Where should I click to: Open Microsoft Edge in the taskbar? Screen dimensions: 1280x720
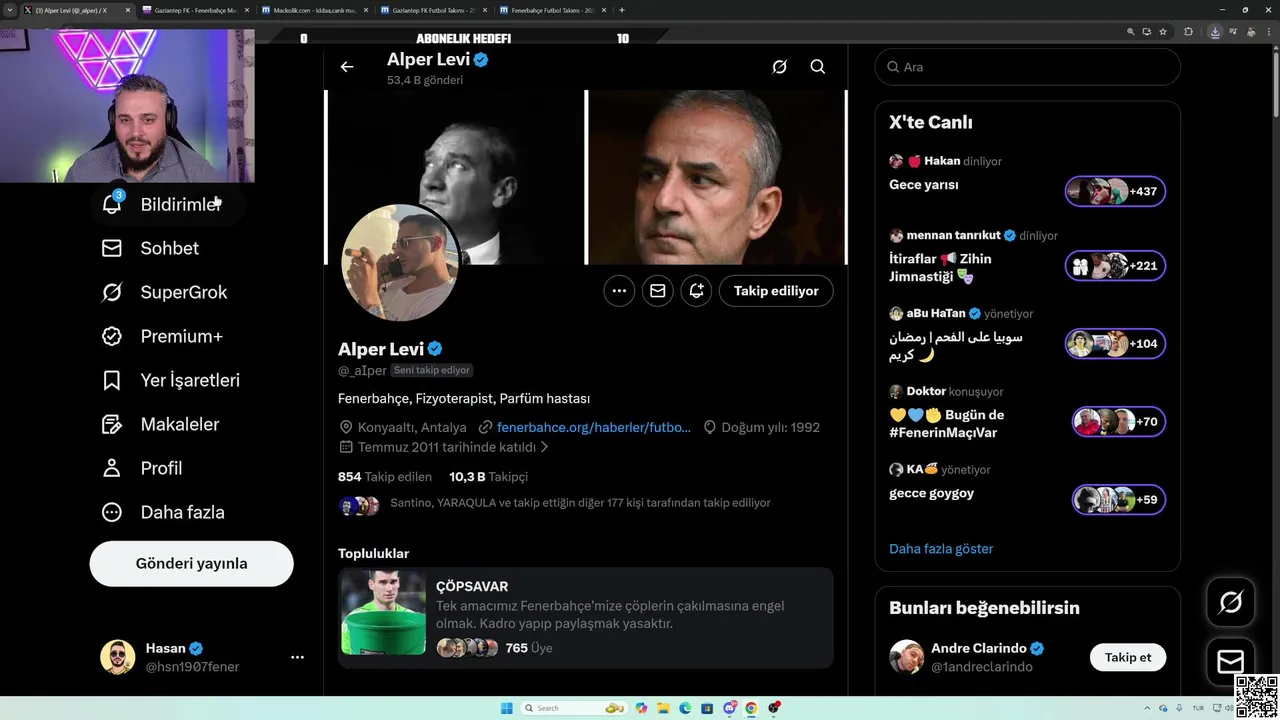point(685,708)
